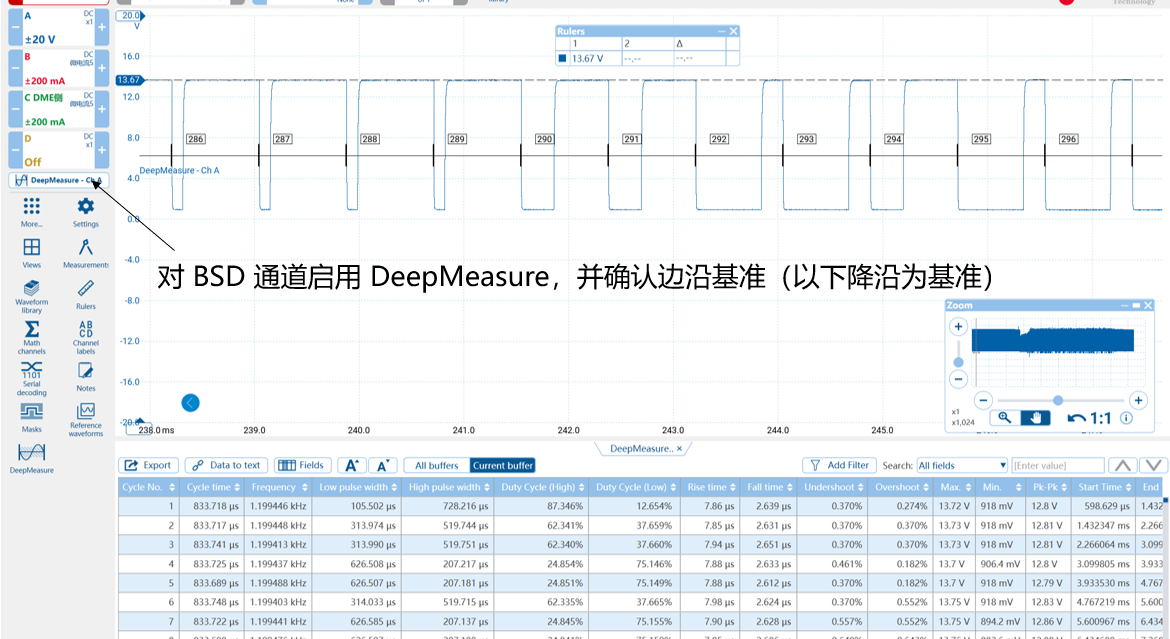This screenshot has width=1170, height=639.
Task: Sort by Frequency column
Action: (279, 487)
